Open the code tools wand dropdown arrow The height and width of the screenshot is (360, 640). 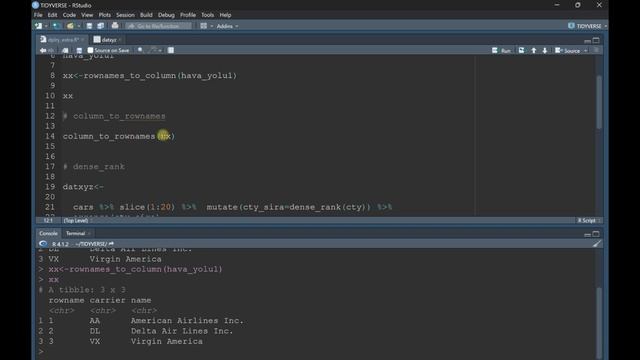160,51
